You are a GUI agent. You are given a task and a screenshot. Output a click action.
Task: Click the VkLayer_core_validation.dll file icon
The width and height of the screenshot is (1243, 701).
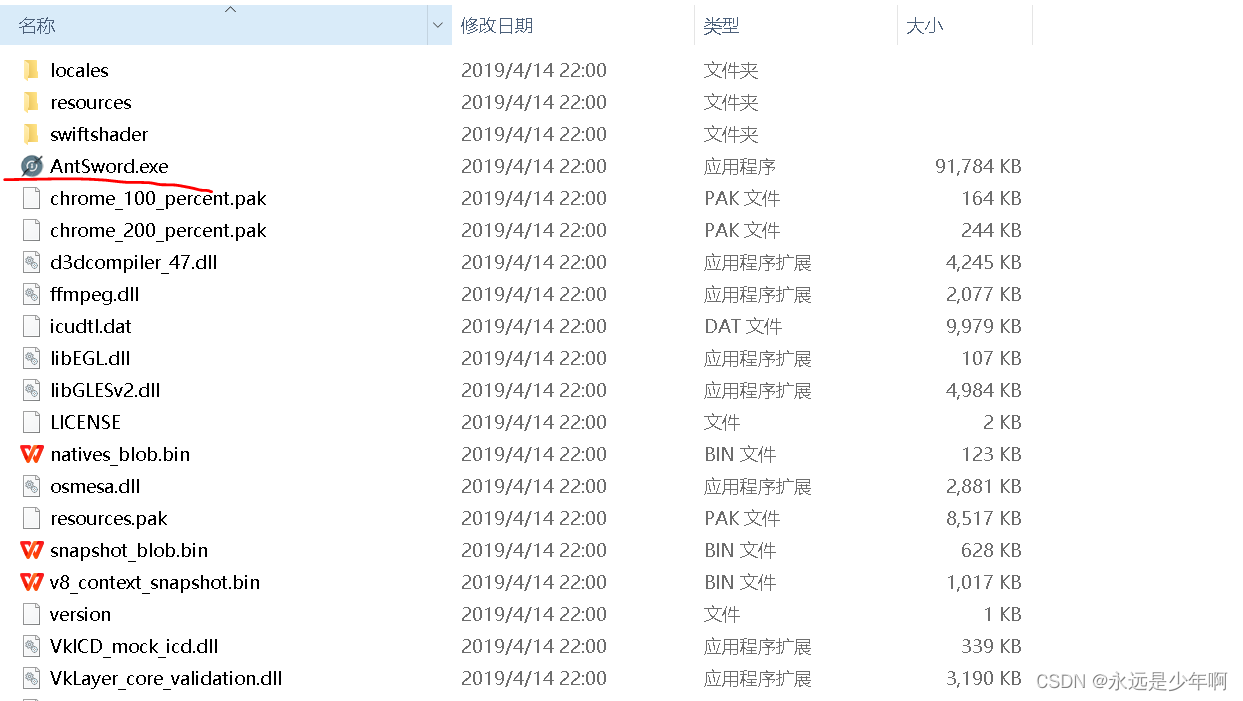(32, 678)
